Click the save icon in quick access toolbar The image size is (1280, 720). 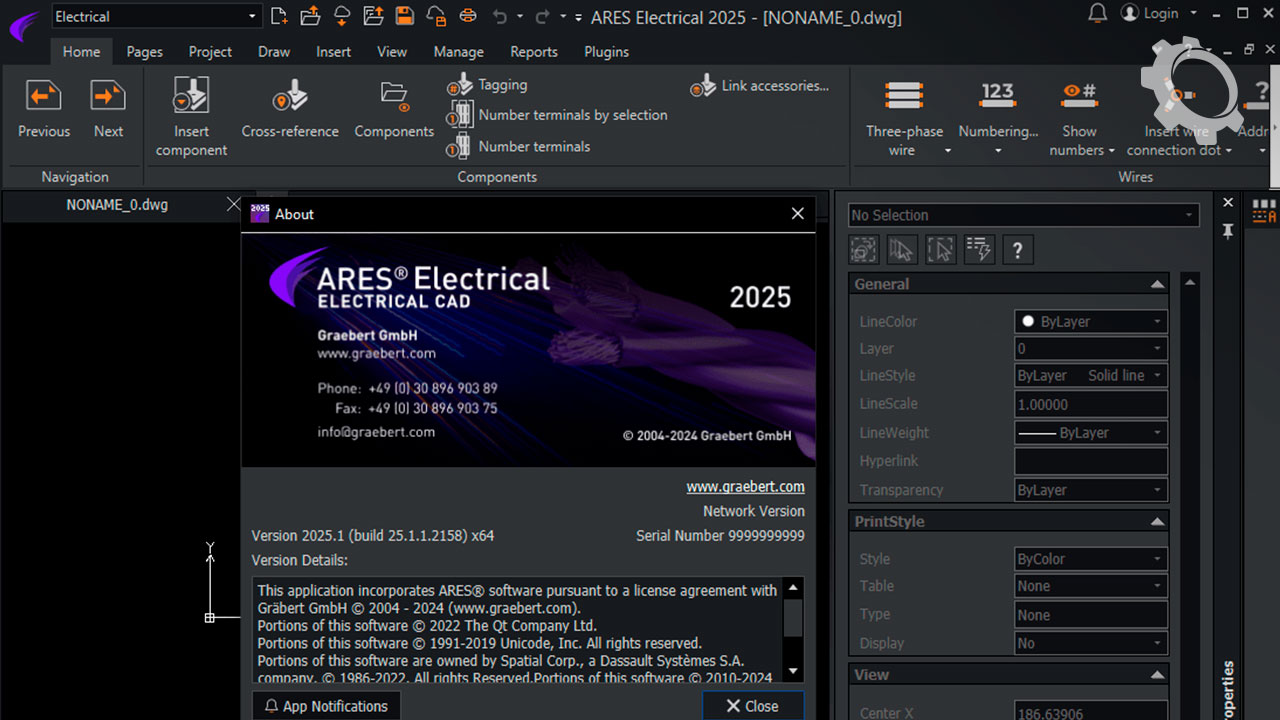[x=404, y=16]
